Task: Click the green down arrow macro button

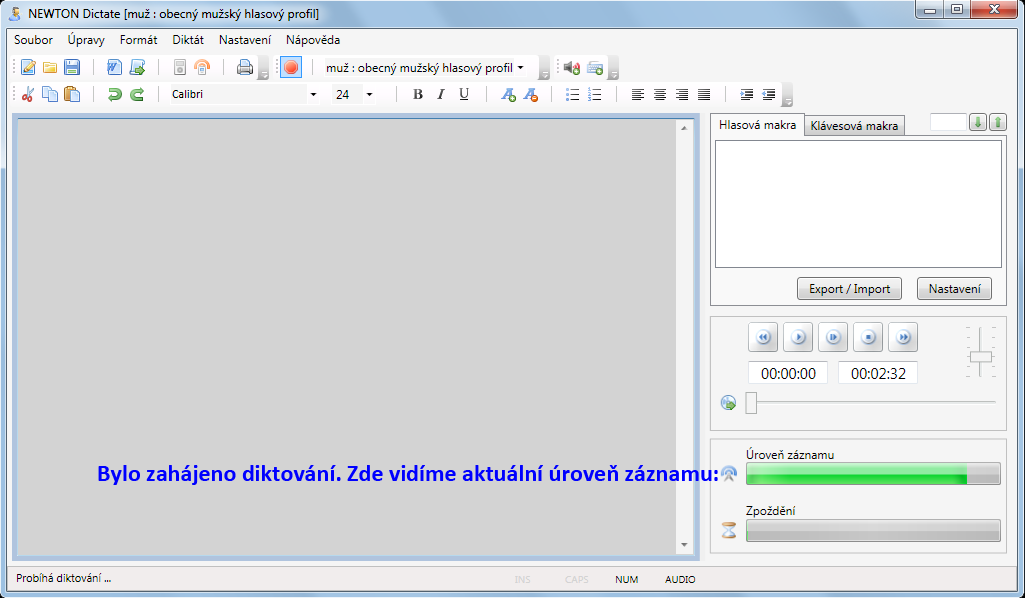Action: coord(978,122)
